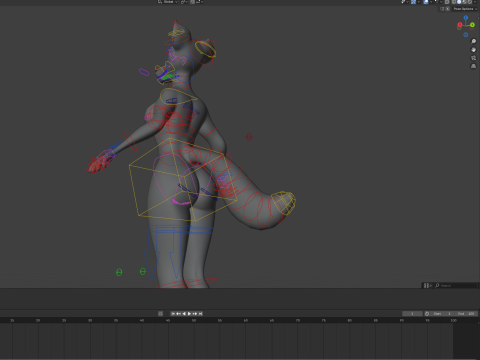Click the pan hand viewport icon

pyautogui.click(x=473, y=50)
